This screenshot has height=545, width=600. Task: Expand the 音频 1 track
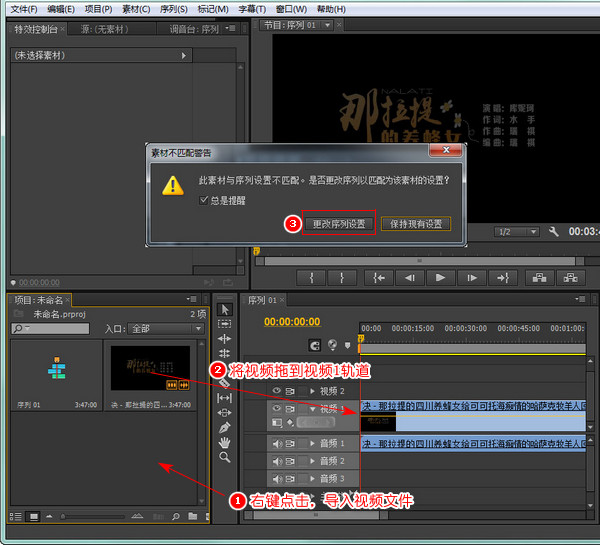(312, 444)
